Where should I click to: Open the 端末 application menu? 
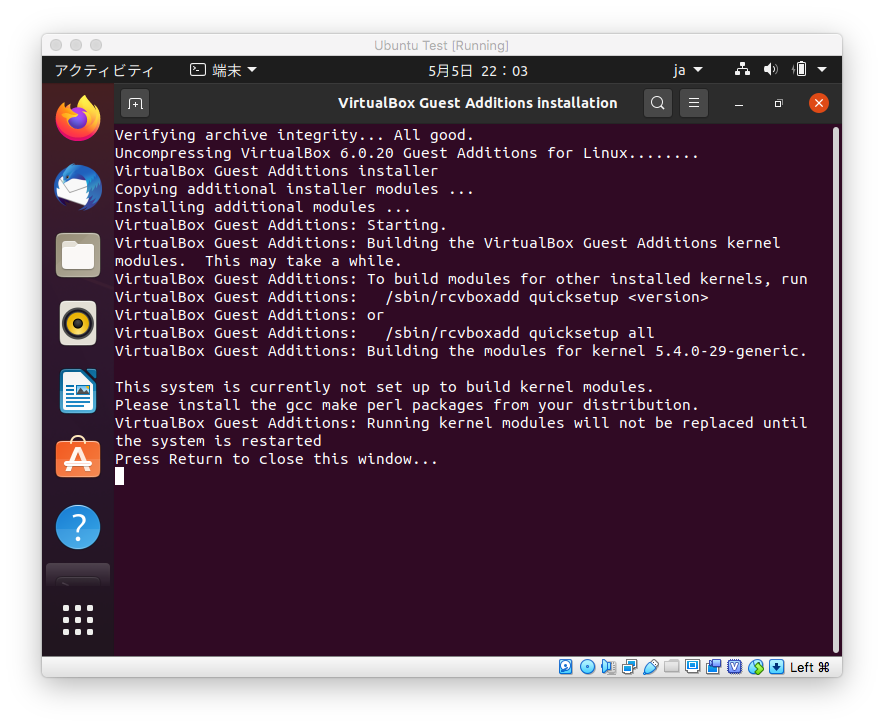coord(223,70)
